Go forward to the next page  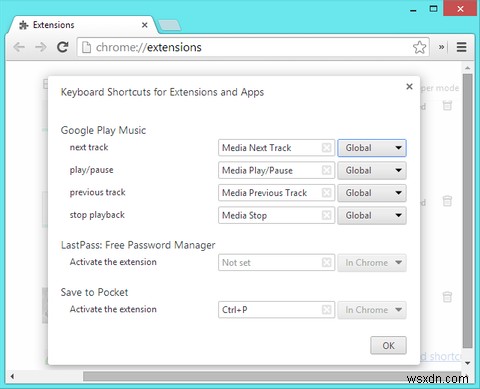41,47
